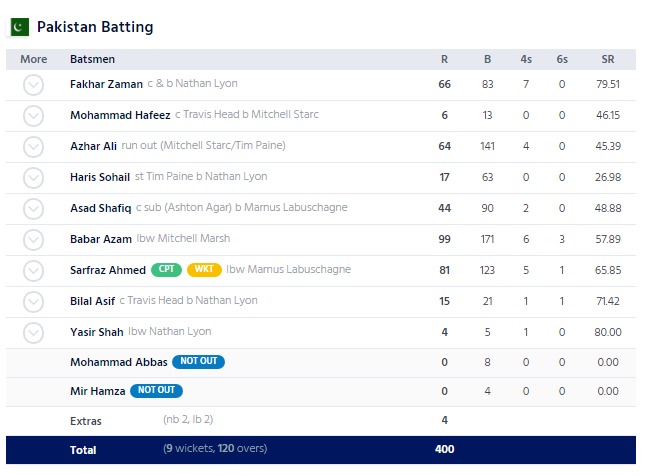
Task: Open Bilal Asif's more details
Action: 34,301
